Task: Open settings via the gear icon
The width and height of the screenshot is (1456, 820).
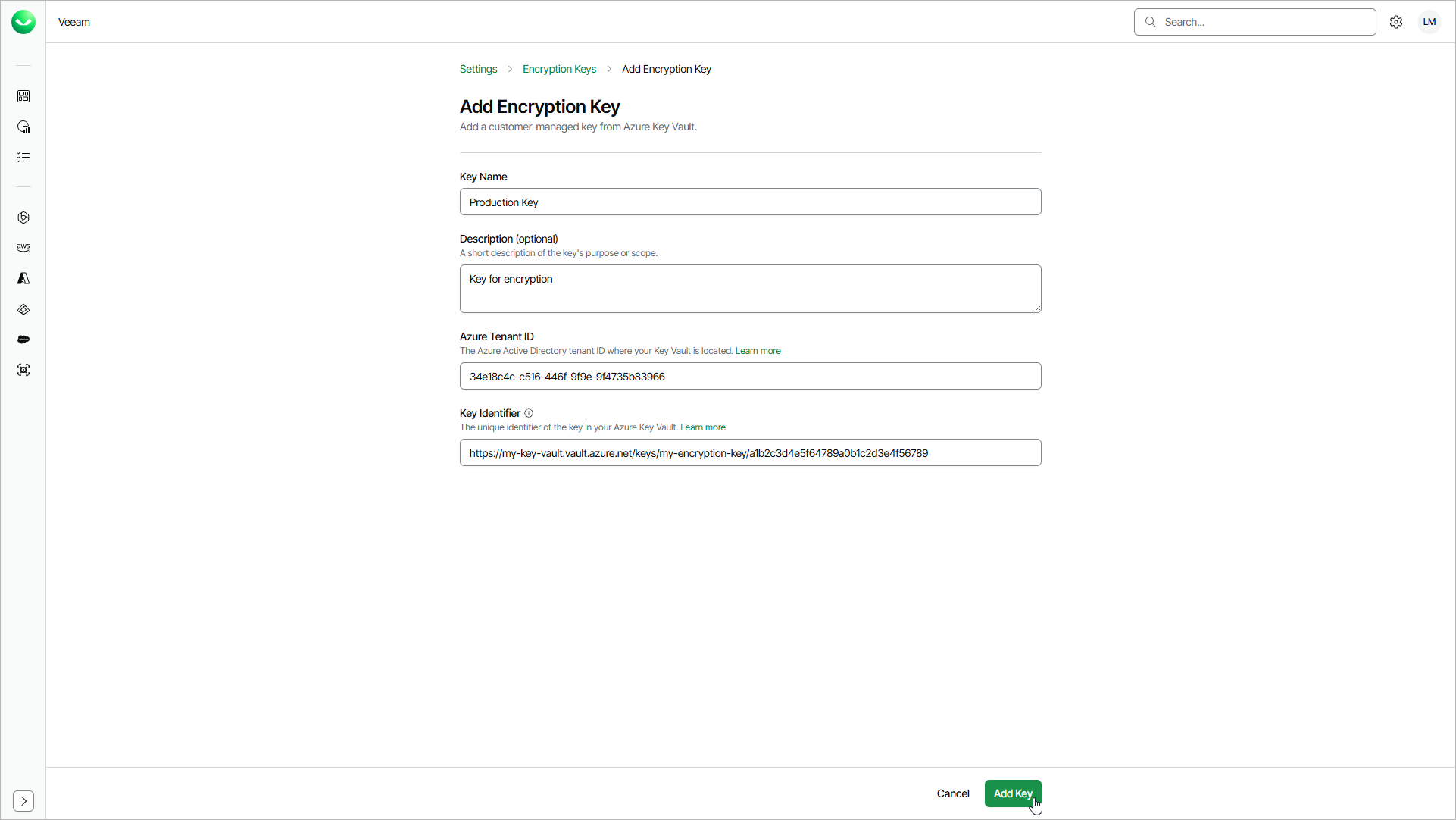Action: tap(1396, 22)
